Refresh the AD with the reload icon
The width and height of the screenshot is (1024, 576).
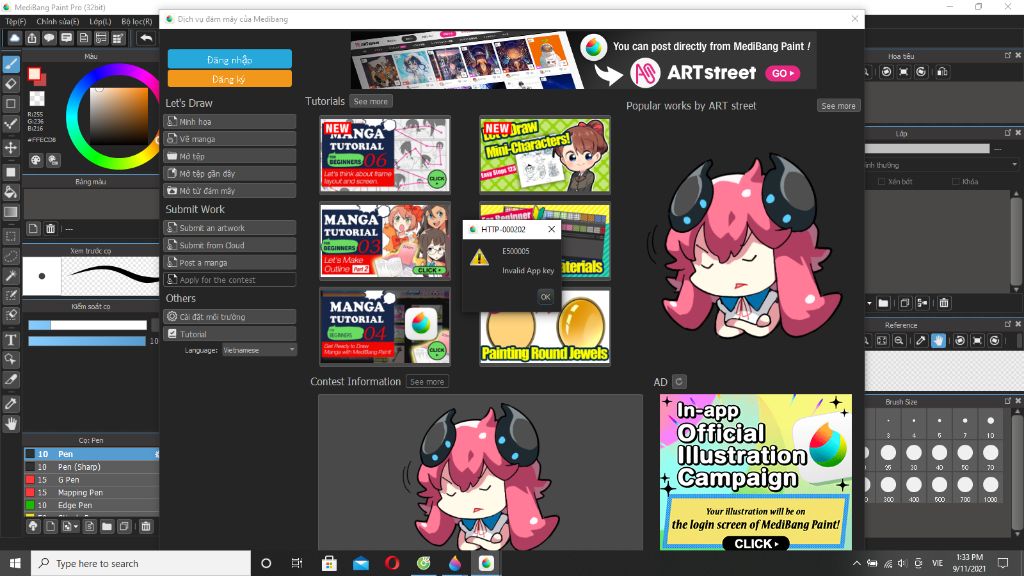679,381
